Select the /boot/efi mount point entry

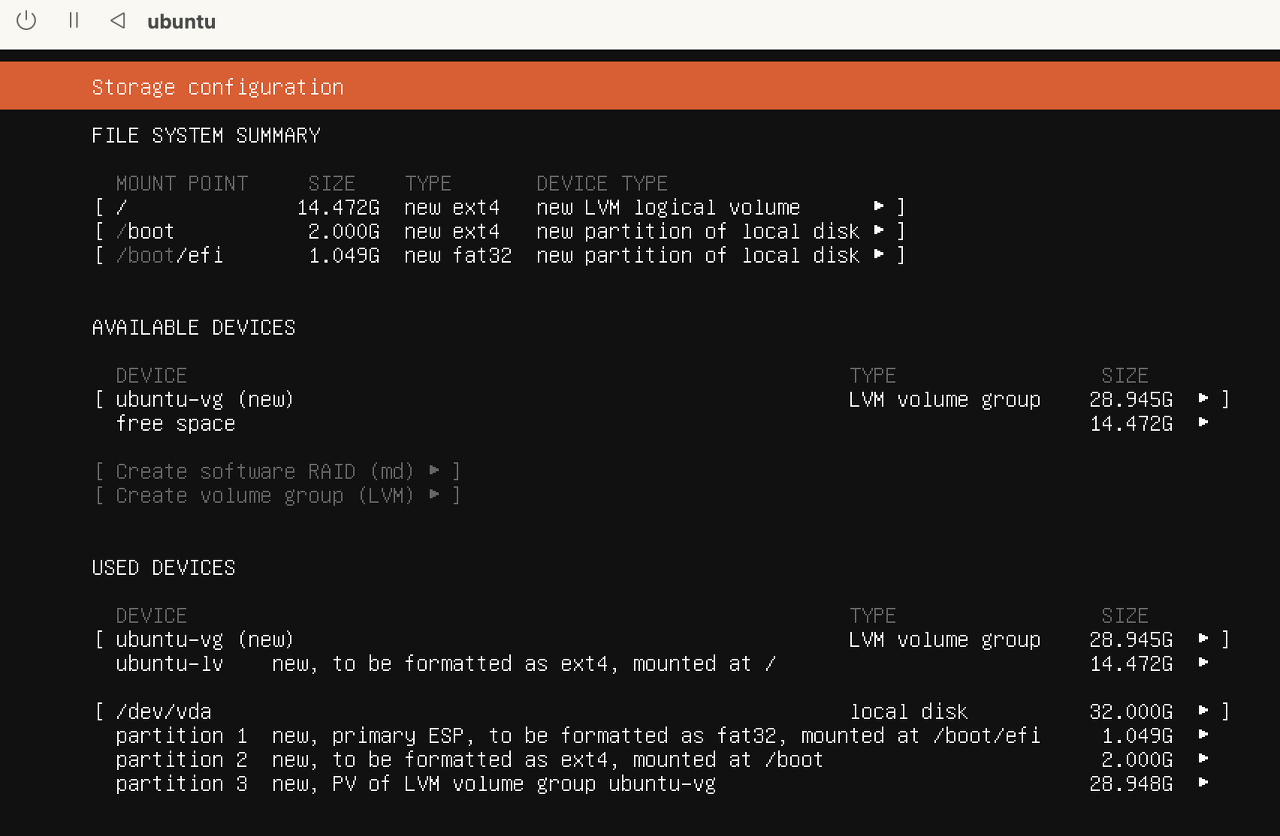pyautogui.click(x=500, y=255)
